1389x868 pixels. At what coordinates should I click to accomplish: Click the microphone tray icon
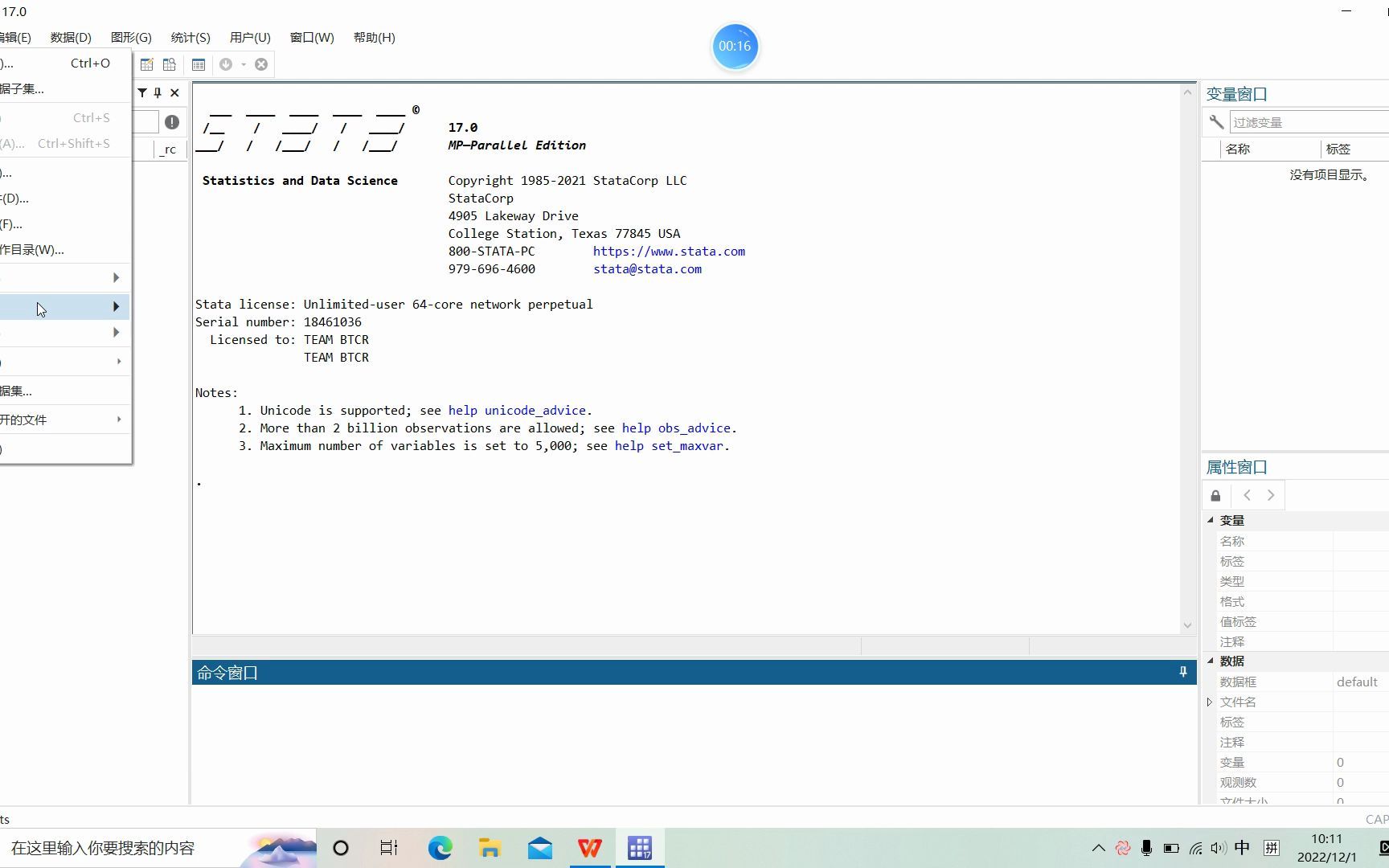coord(1147,848)
